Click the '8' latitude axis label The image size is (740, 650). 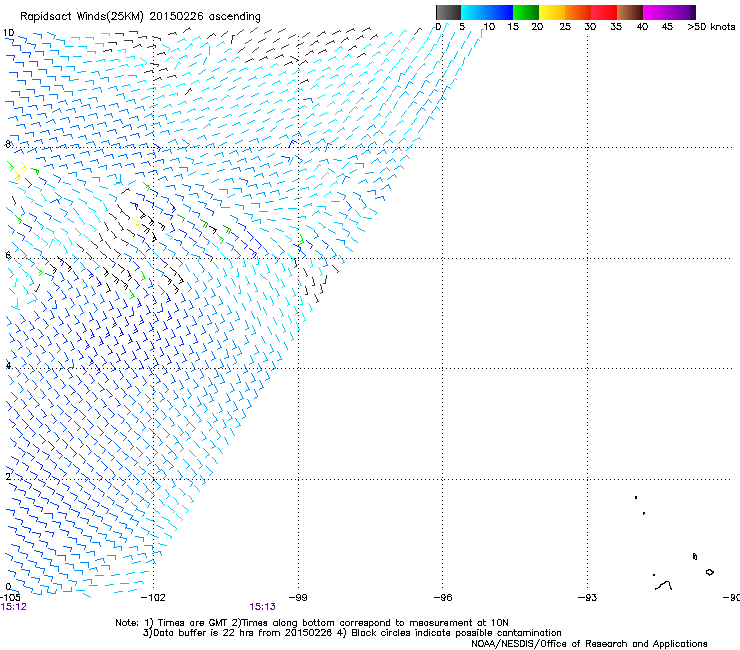click(x=8, y=144)
